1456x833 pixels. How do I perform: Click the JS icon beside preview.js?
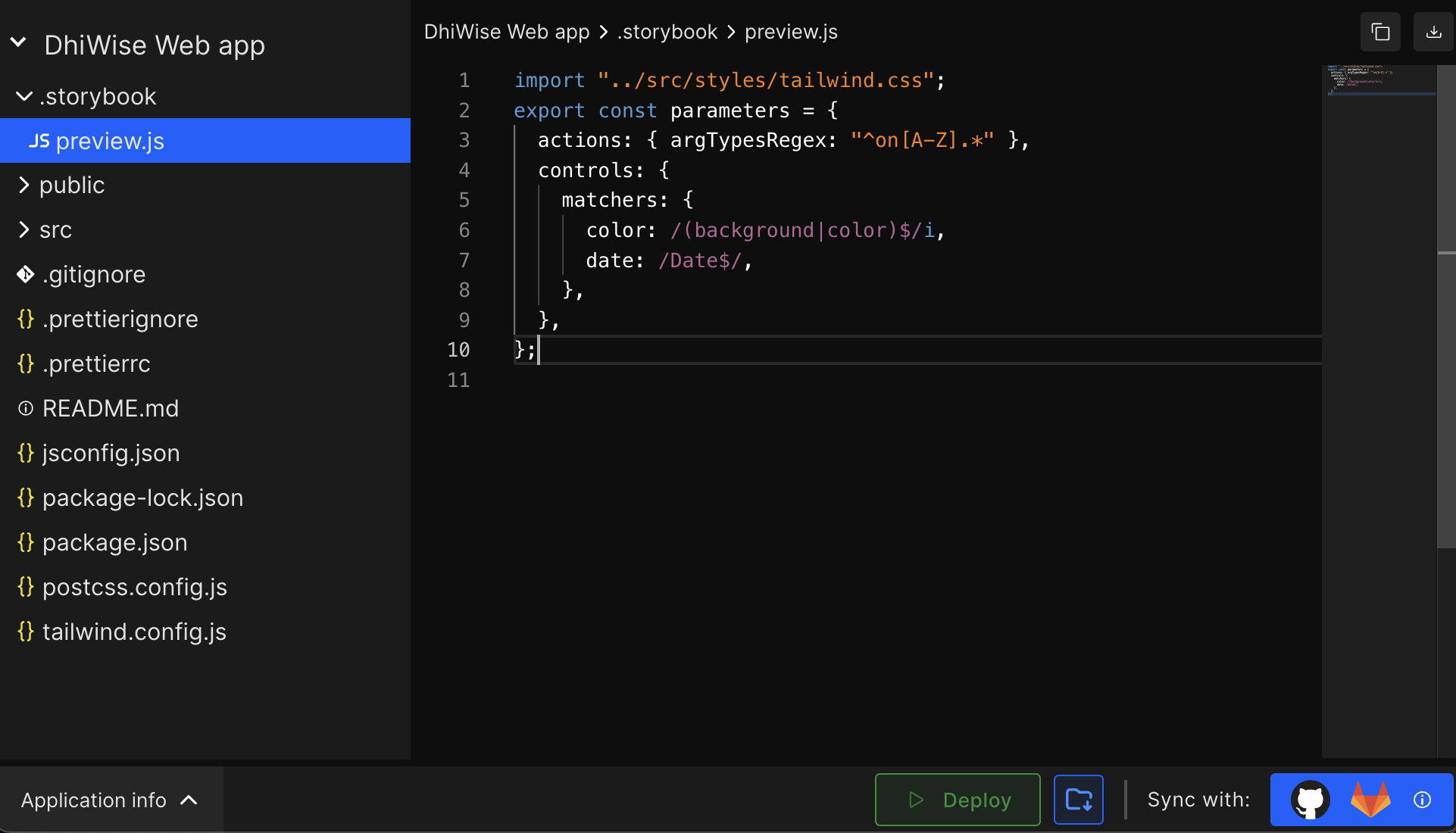click(x=39, y=141)
